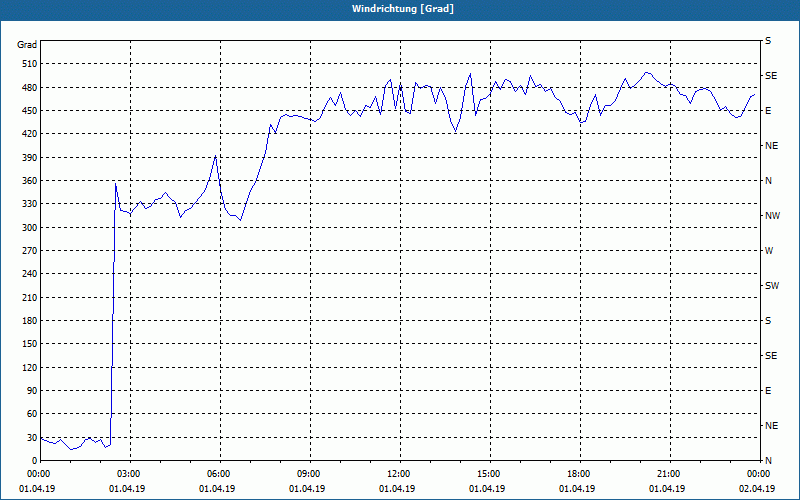The height and width of the screenshot is (500, 800).
Task: Click the 01.04.19 date under 12:00
Action: (397, 489)
